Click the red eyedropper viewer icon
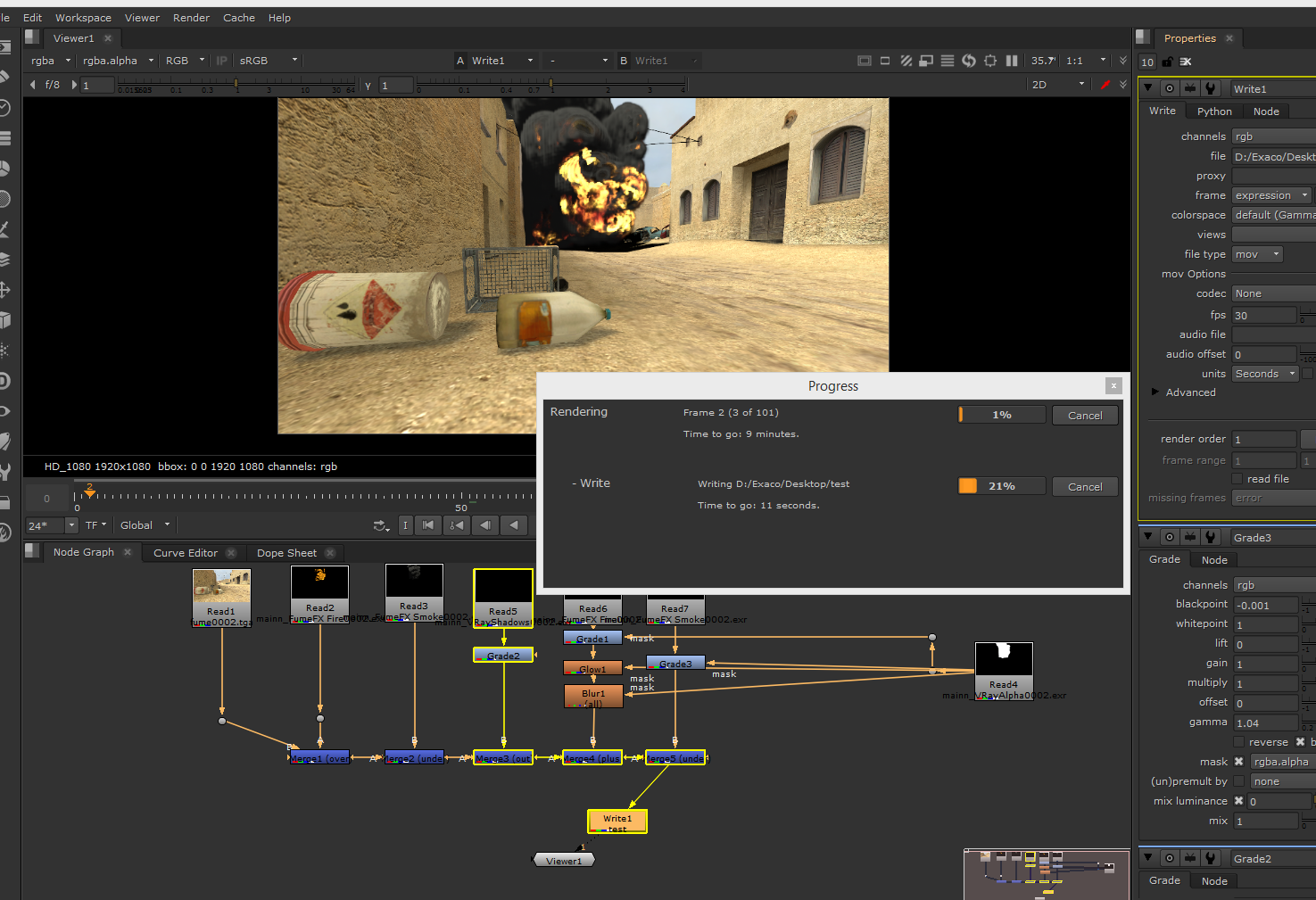Image resolution: width=1316 pixels, height=900 pixels. [x=1105, y=85]
